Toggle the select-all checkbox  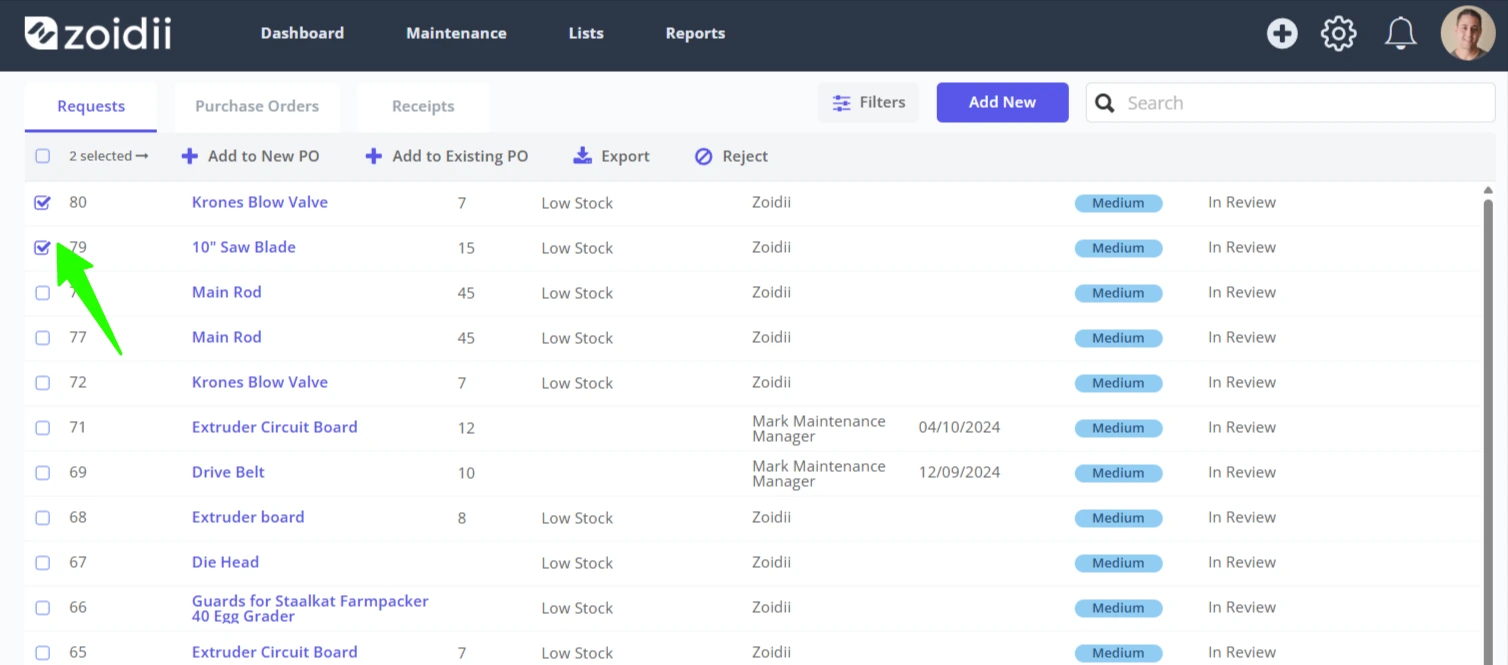coord(42,156)
